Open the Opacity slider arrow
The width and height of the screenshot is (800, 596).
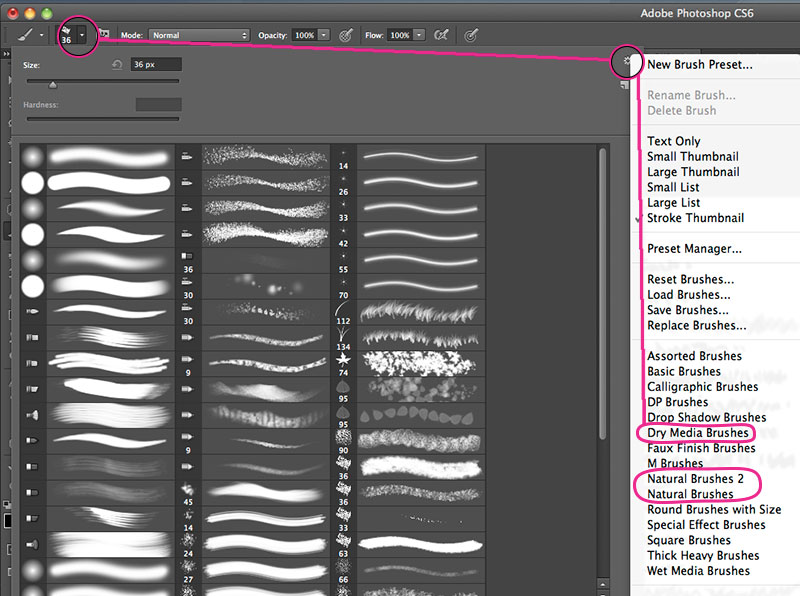click(x=323, y=35)
